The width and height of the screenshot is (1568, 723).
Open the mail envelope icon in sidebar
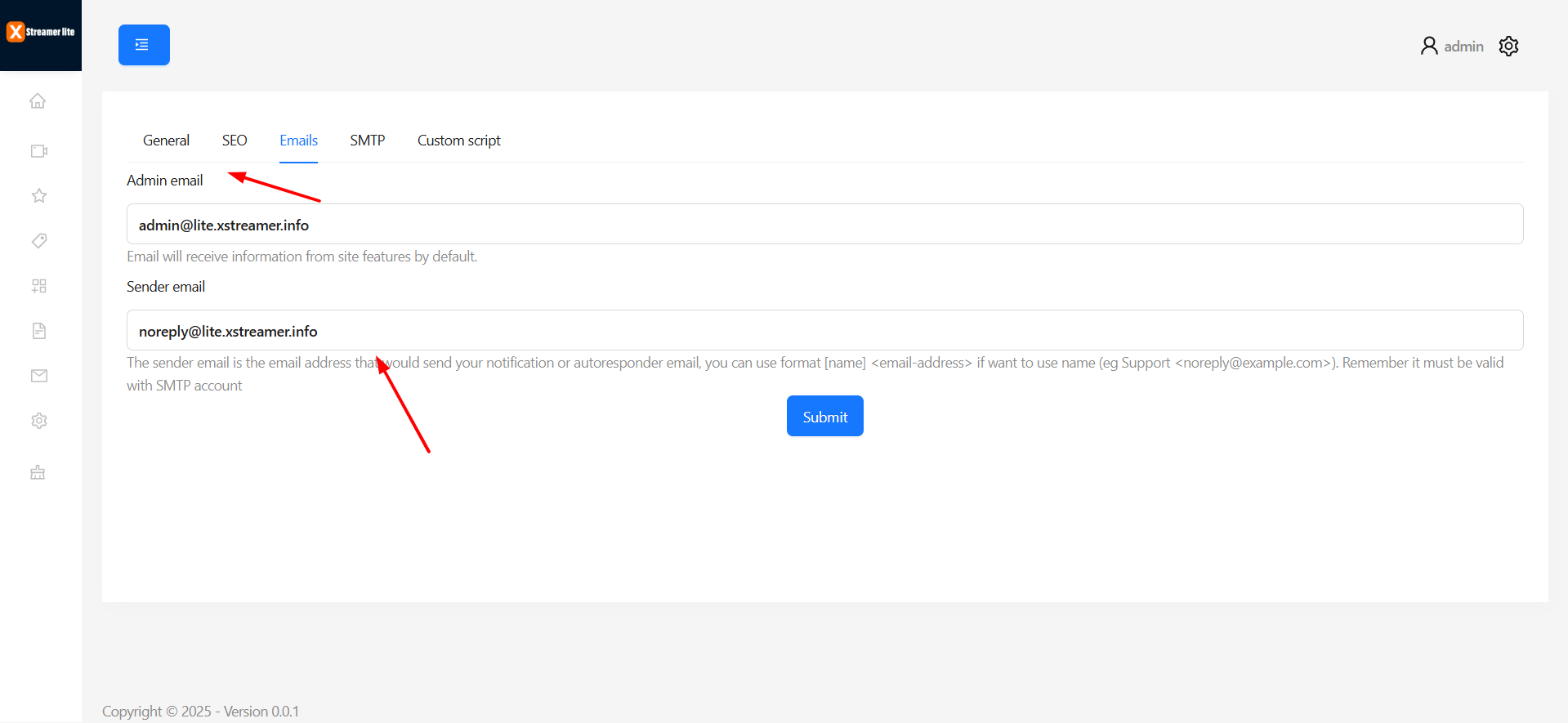(39, 376)
